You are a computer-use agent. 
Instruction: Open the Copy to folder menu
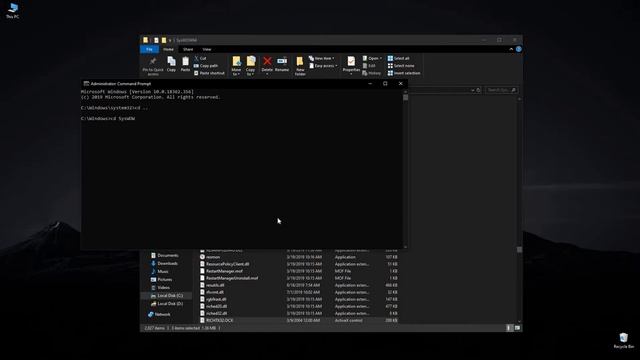click(251, 66)
